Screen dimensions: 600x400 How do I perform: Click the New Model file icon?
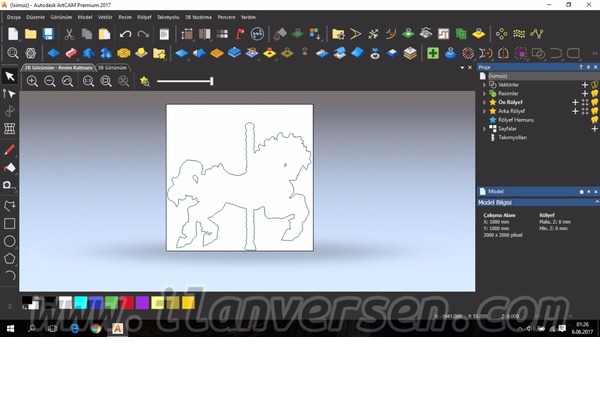pyautogui.click(x=13, y=34)
